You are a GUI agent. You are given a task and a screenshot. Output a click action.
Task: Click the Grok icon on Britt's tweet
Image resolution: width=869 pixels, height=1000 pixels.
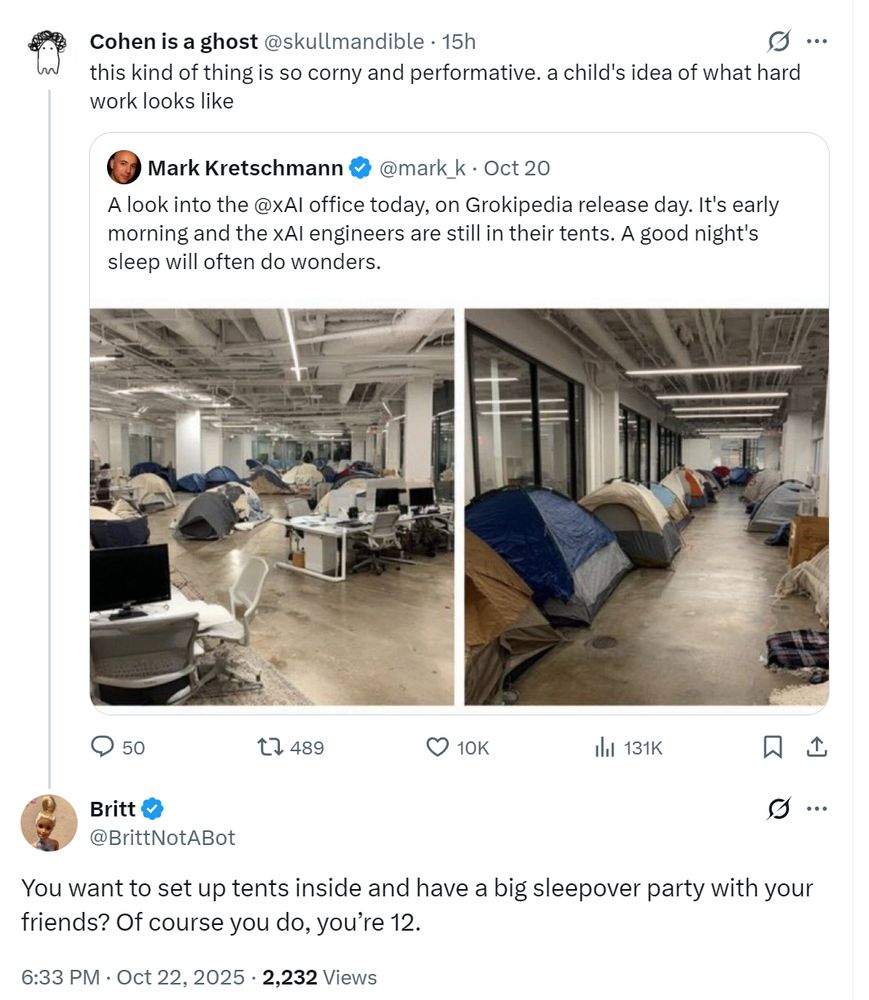(x=778, y=808)
